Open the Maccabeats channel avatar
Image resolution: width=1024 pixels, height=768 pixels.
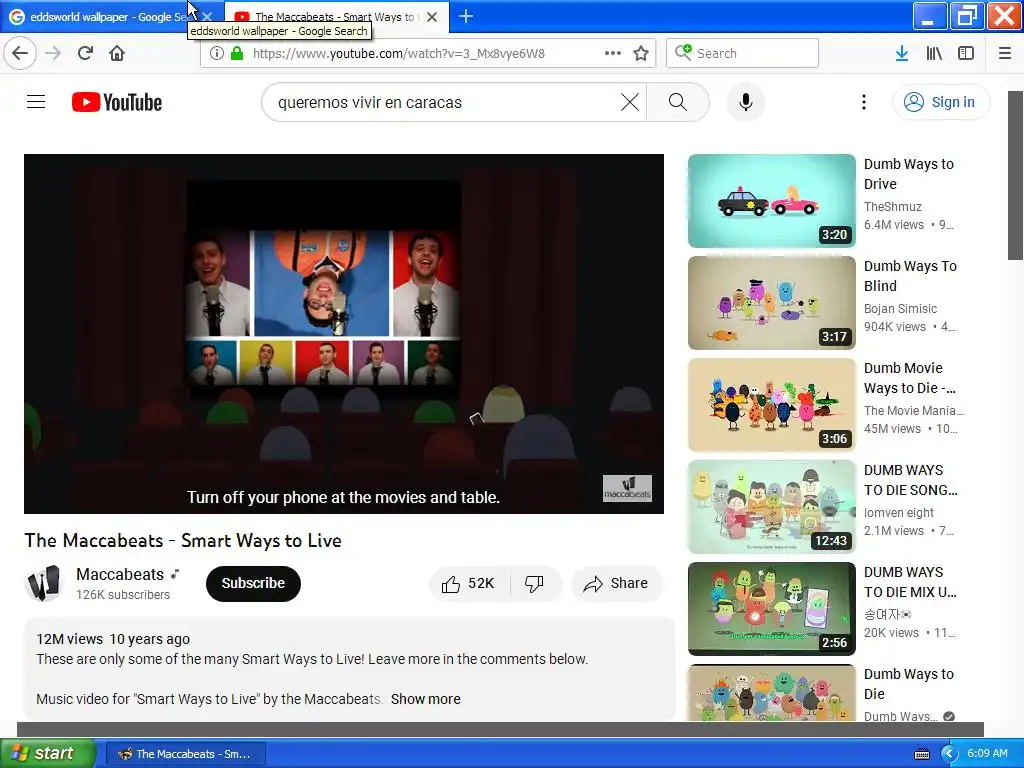44,583
